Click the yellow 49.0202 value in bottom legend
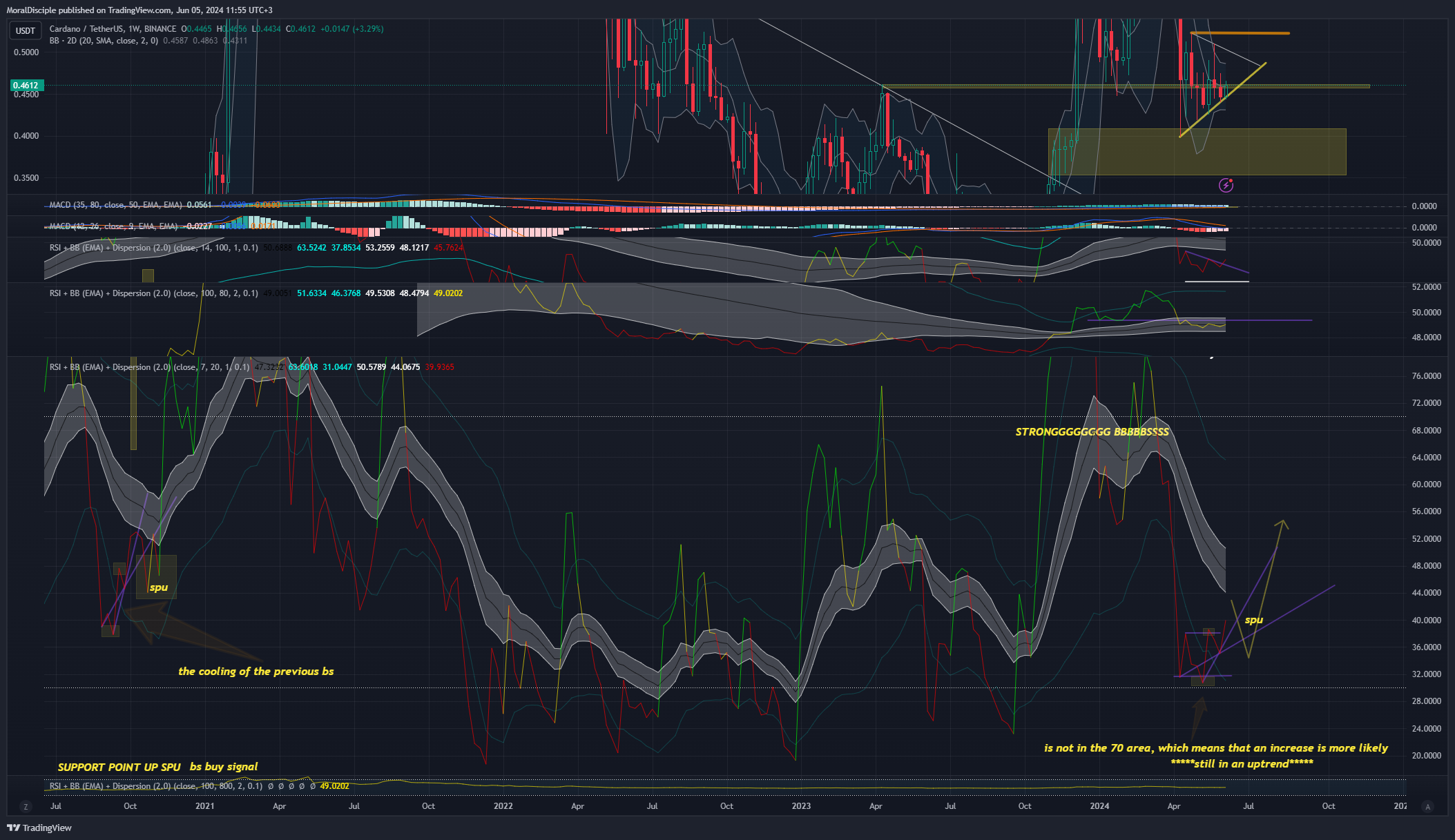Viewport: 1455px width, 840px height. click(x=334, y=786)
